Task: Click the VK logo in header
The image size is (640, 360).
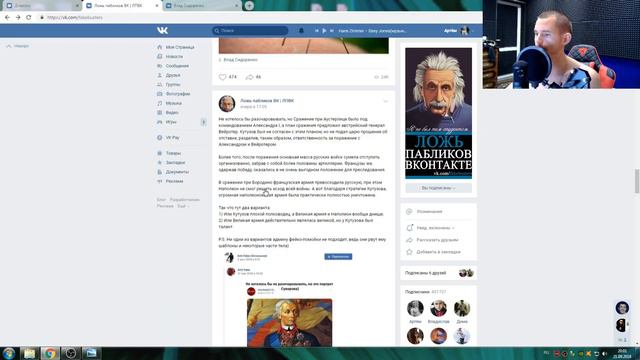Action: [x=162, y=31]
